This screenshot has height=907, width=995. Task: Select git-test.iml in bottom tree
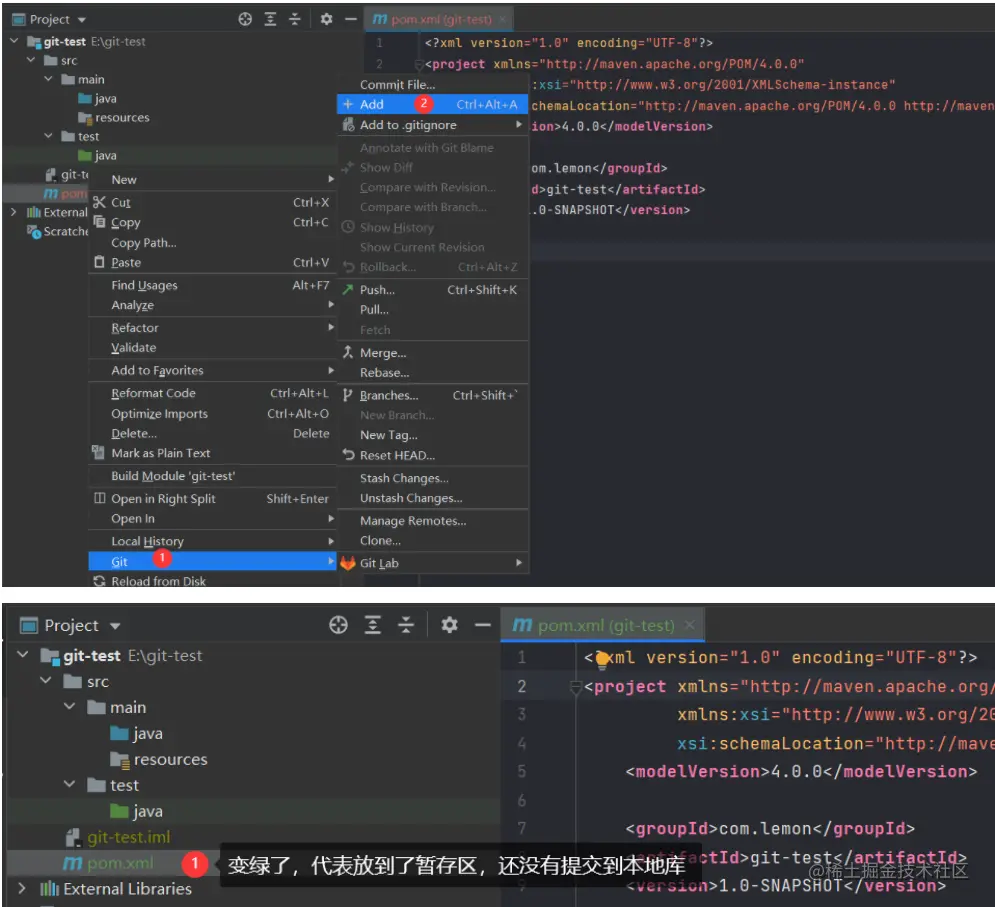128,837
